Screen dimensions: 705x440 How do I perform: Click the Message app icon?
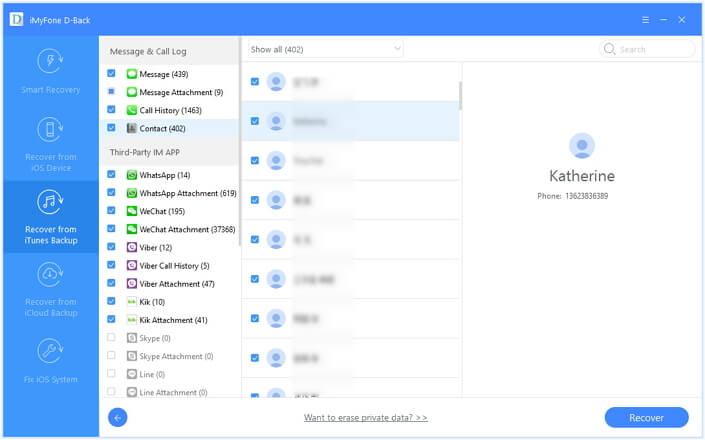(131, 74)
